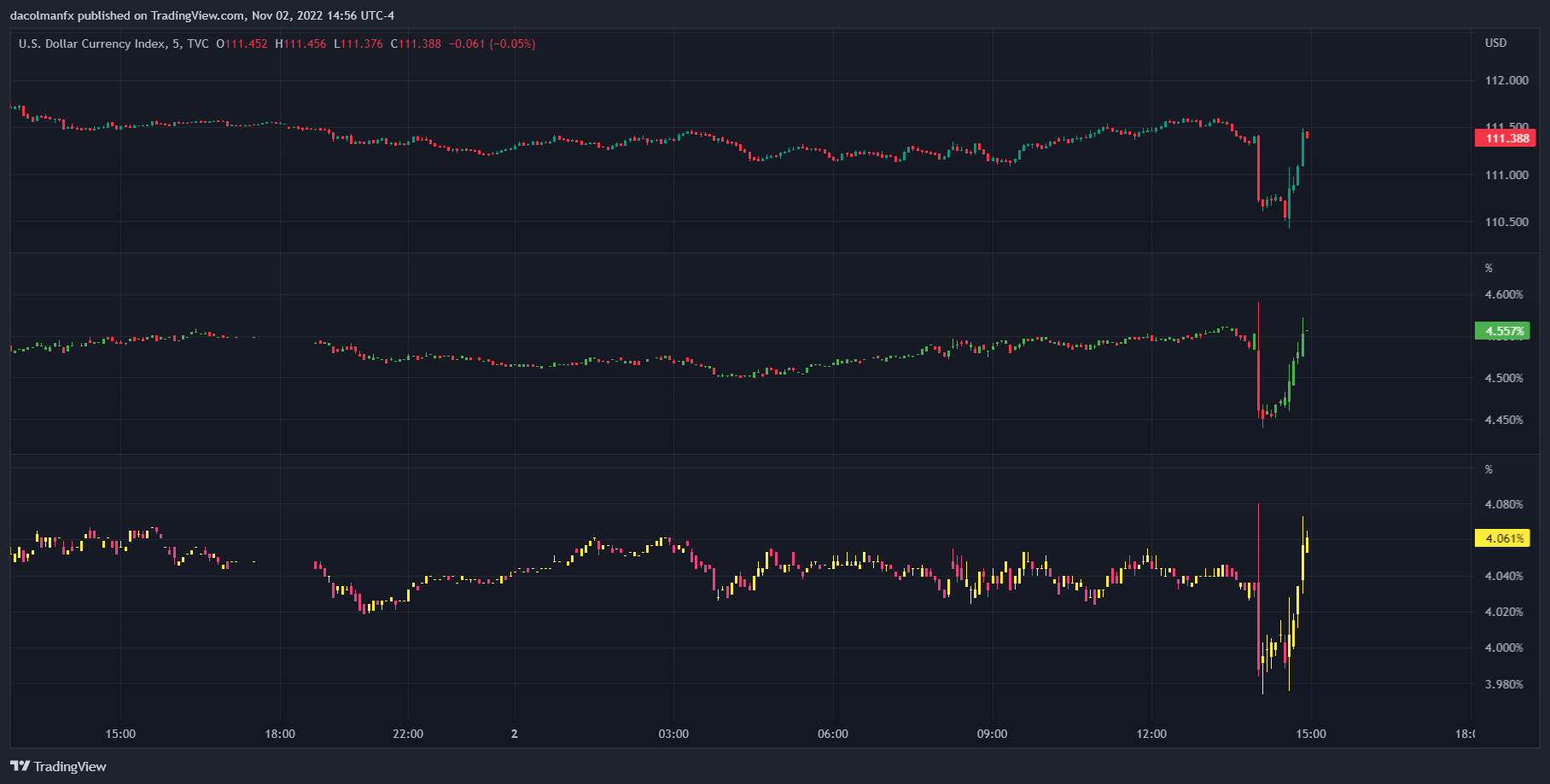Click the -0.061 (-0.05%) change value
This screenshot has height=784, width=1550.
point(492,44)
